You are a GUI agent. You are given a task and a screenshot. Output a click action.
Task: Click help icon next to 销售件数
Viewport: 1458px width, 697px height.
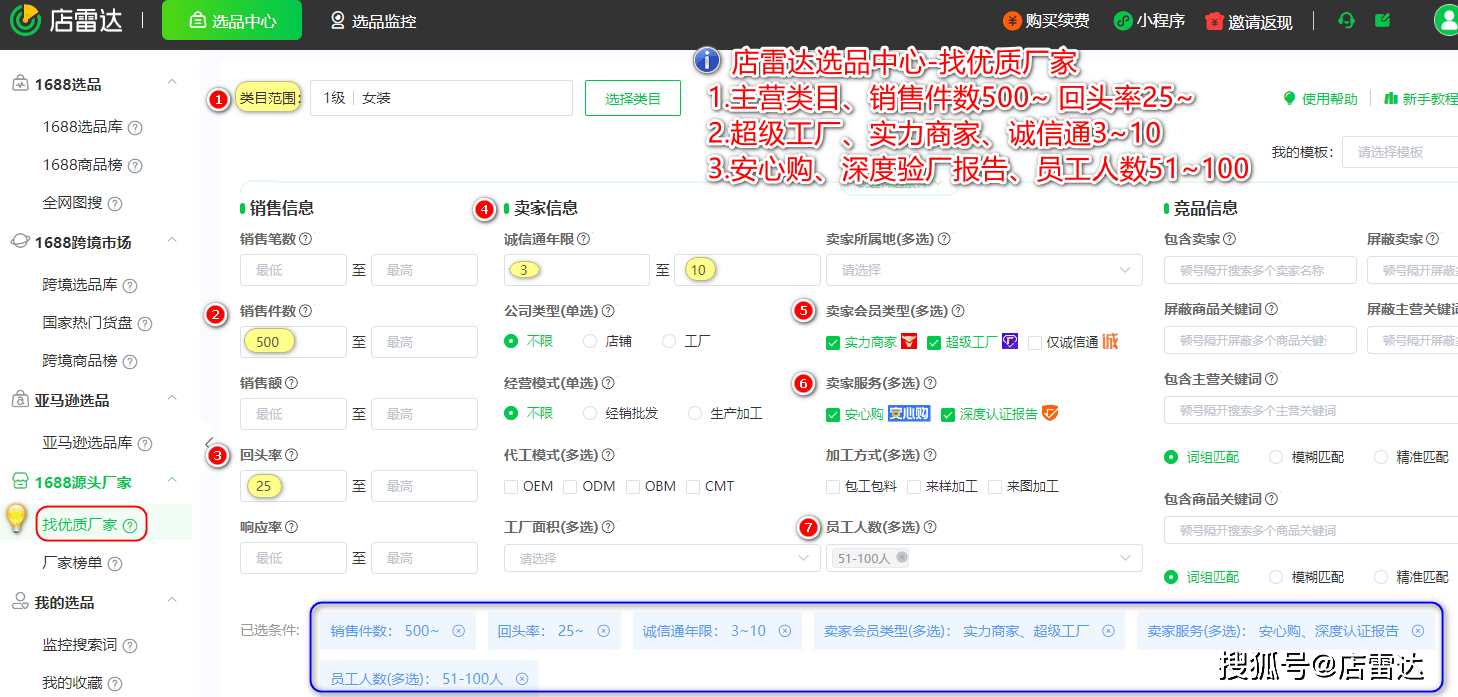(x=306, y=311)
